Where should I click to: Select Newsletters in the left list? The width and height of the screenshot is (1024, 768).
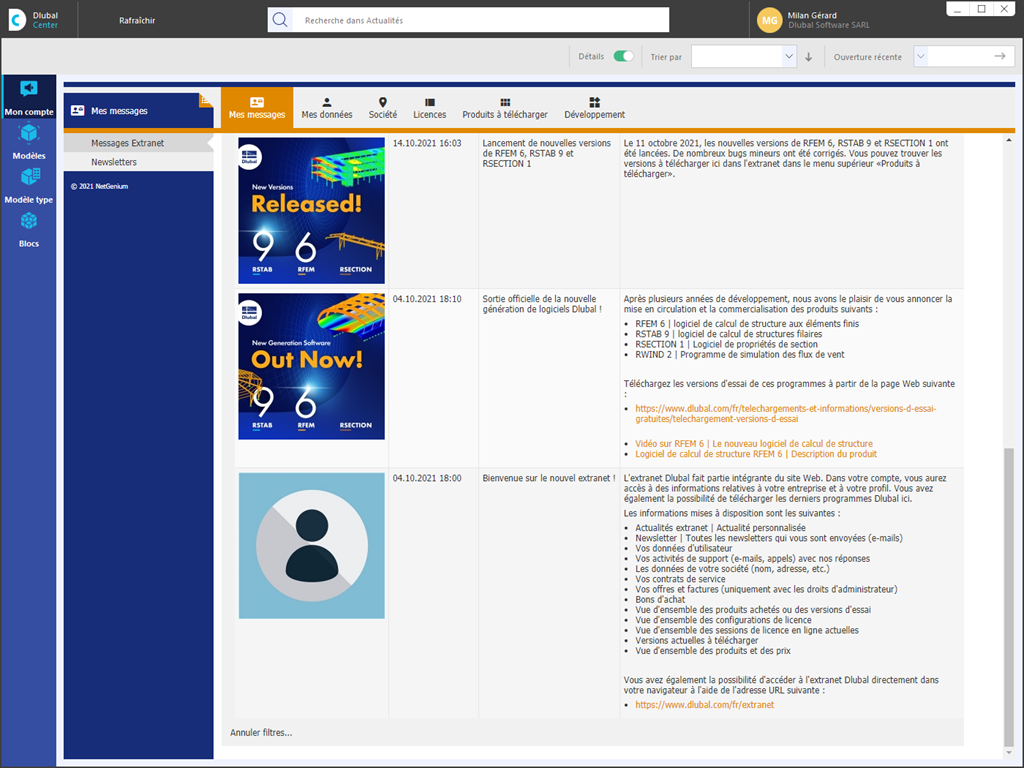click(x=138, y=162)
